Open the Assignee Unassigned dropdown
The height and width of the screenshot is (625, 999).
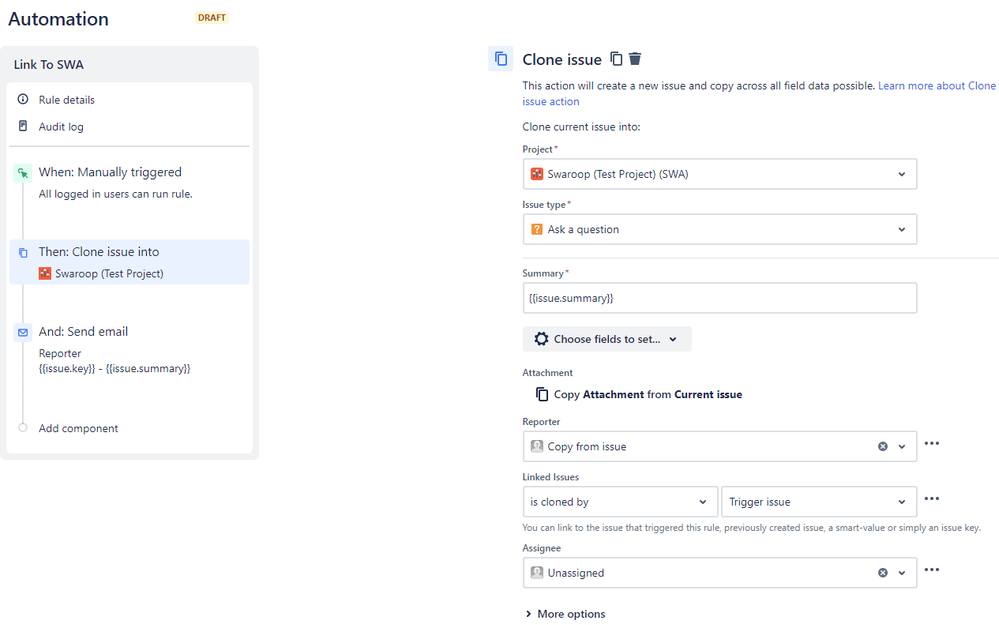720,573
